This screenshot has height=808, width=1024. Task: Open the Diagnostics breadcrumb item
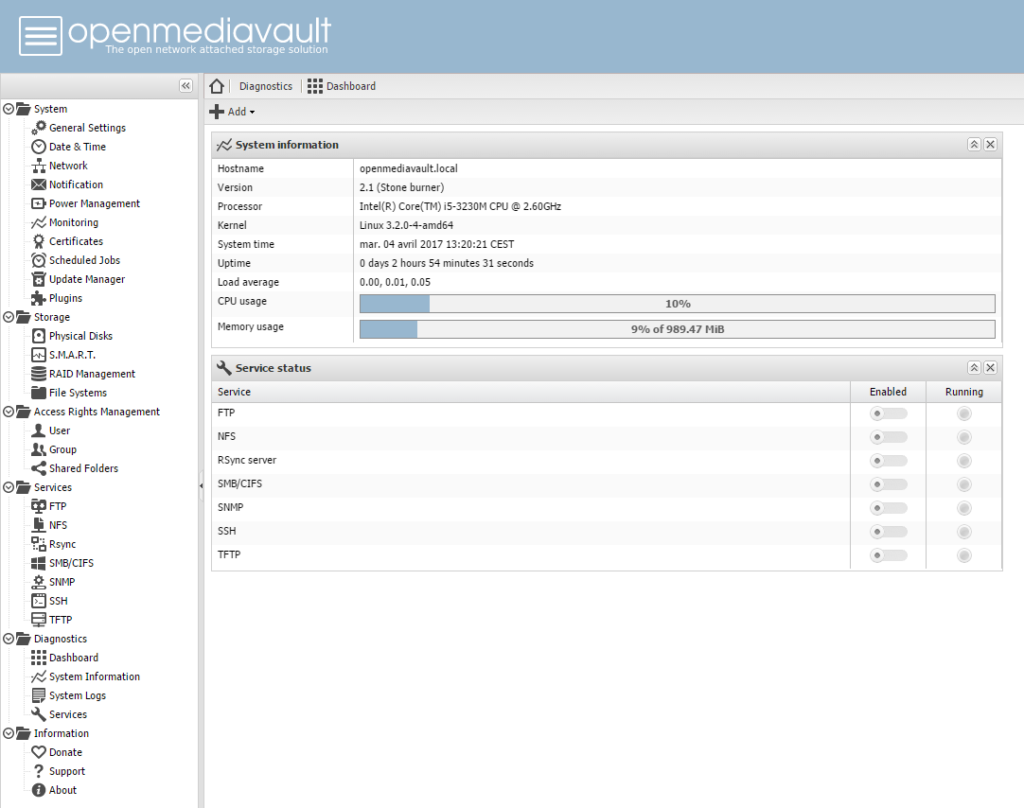264,86
